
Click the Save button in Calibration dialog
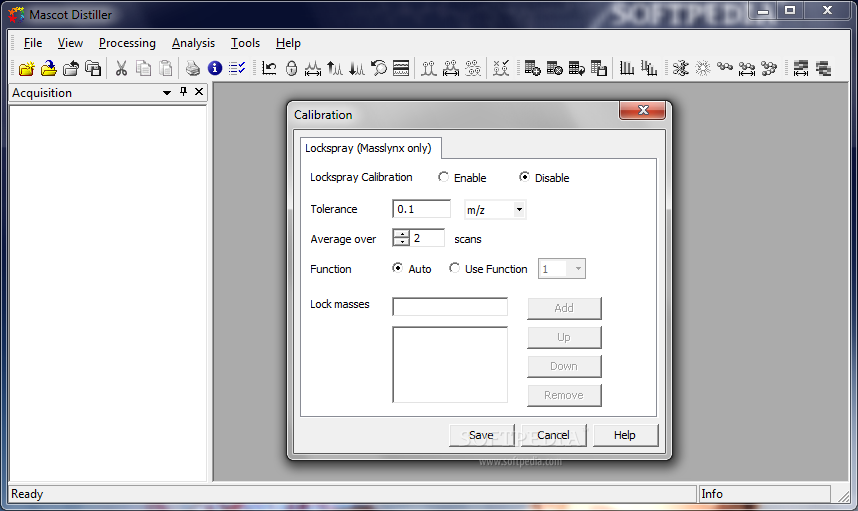482,435
